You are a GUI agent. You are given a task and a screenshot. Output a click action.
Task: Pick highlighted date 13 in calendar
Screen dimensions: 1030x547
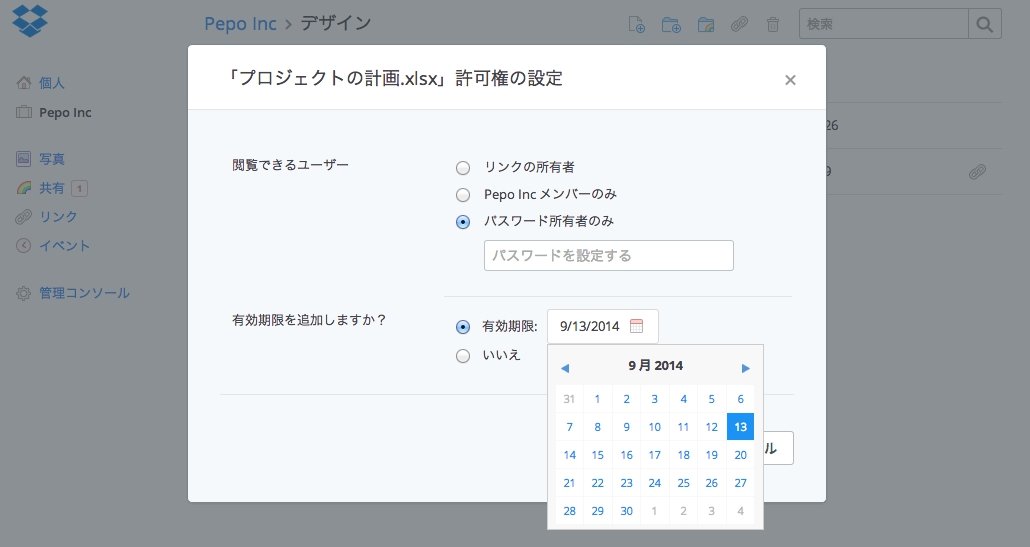tap(740, 427)
